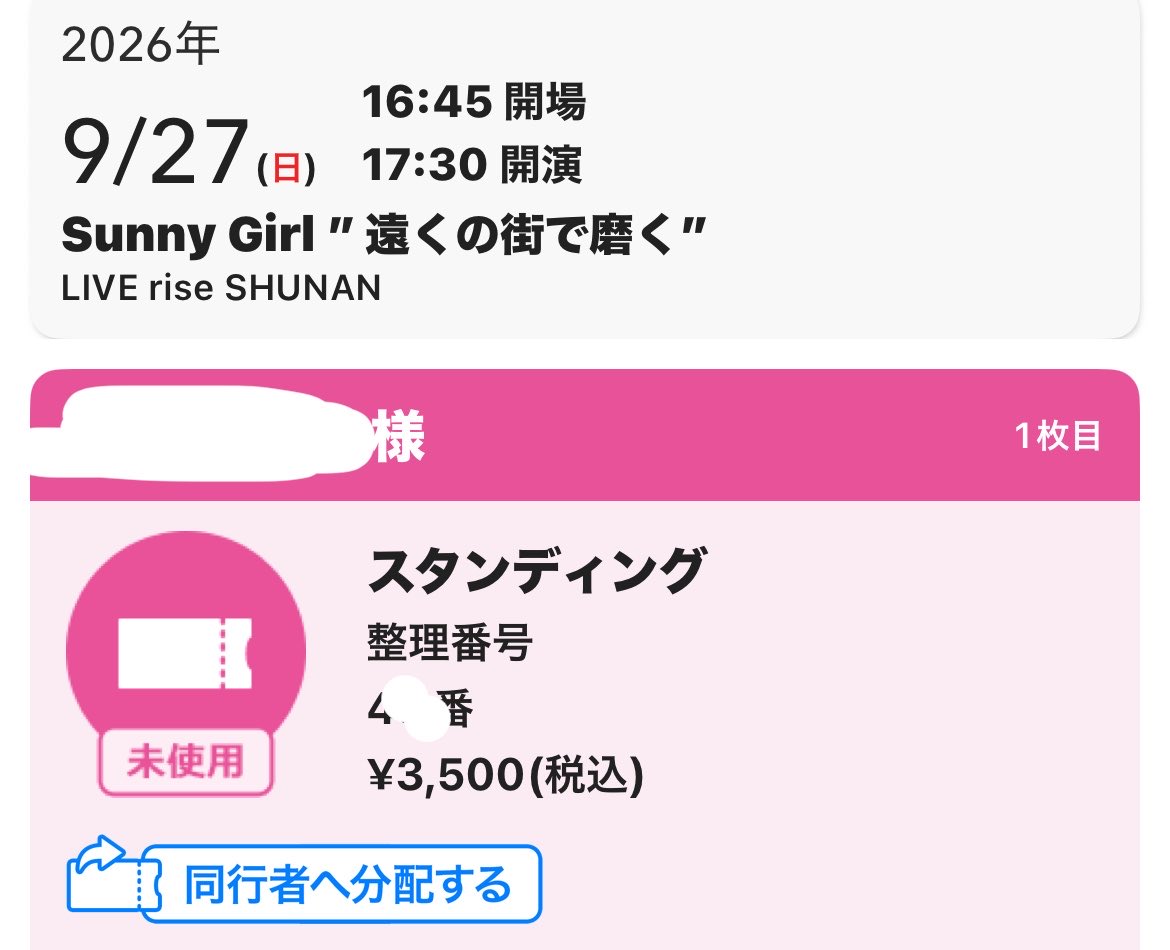Image resolution: width=1170 pixels, height=950 pixels.
Task: Tap the pink ticket icon circle
Action: point(186,650)
